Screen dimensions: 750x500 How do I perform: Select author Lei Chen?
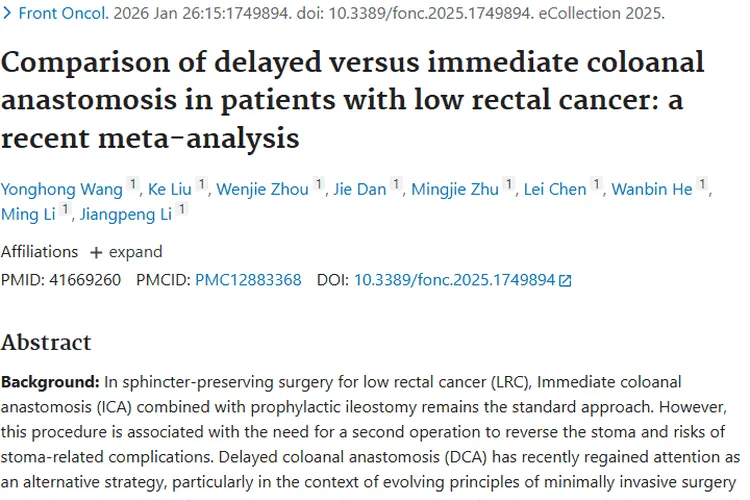pyautogui.click(x=555, y=189)
